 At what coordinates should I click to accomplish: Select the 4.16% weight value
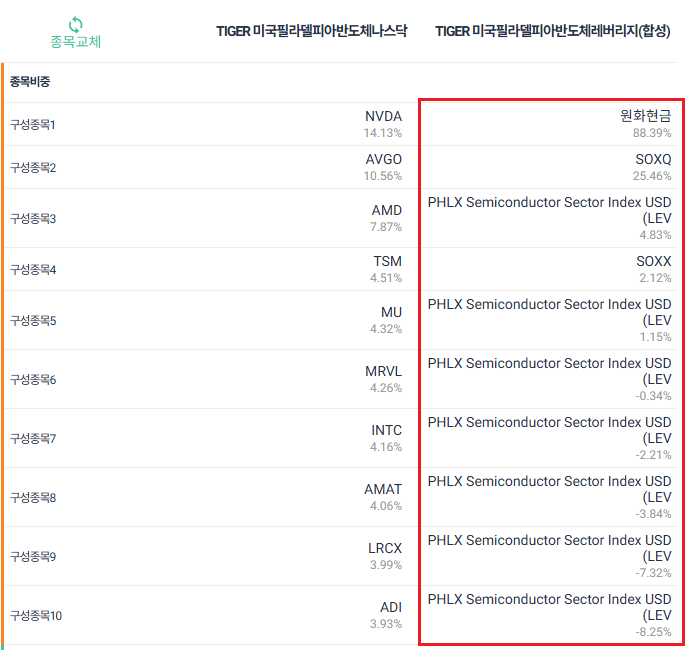(x=385, y=447)
